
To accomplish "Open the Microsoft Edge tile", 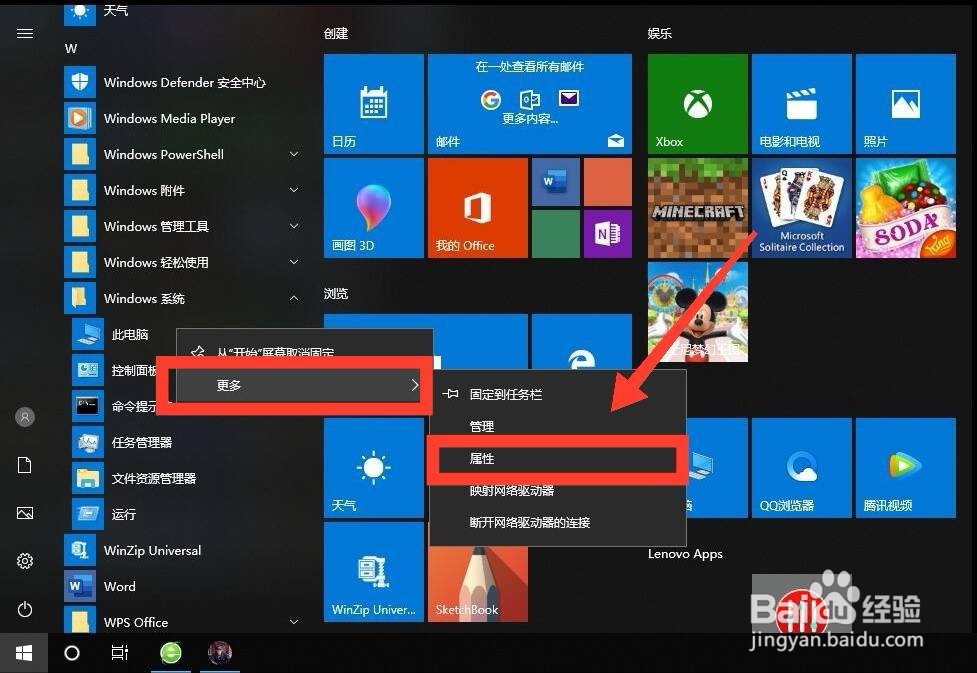I will click(x=581, y=341).
